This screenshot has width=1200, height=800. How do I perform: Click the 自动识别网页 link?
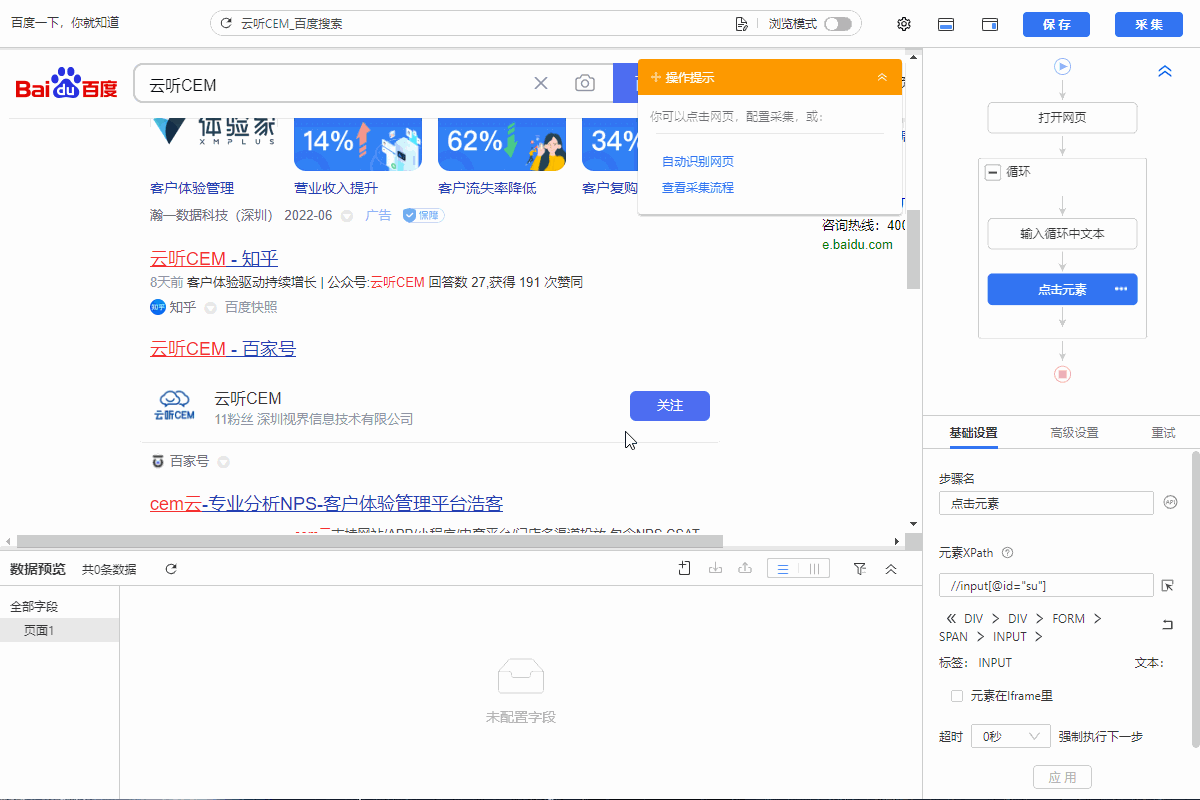point(698,161)
